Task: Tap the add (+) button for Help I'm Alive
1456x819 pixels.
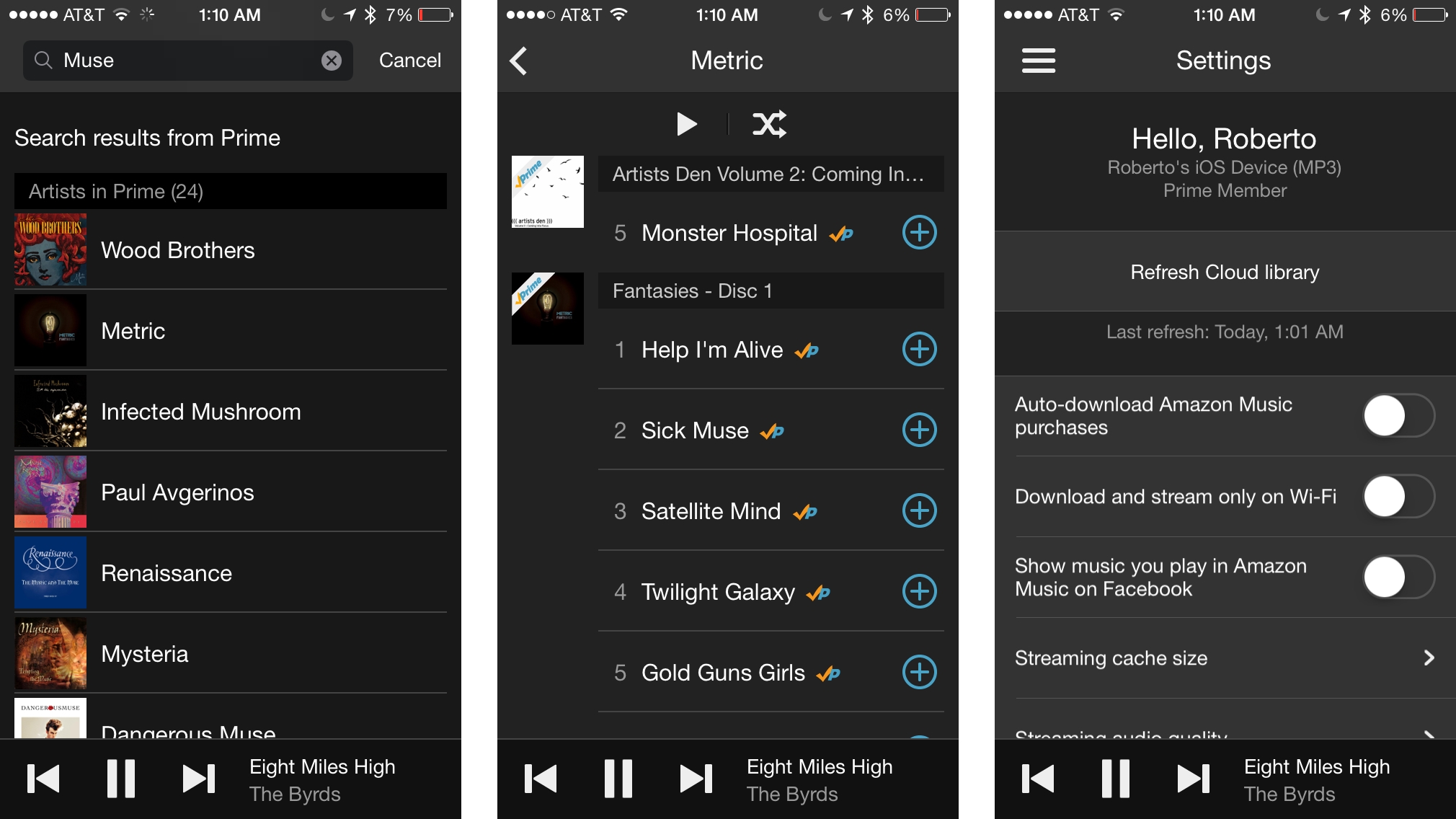Action: pyautogui.click(x=920, y=350)
